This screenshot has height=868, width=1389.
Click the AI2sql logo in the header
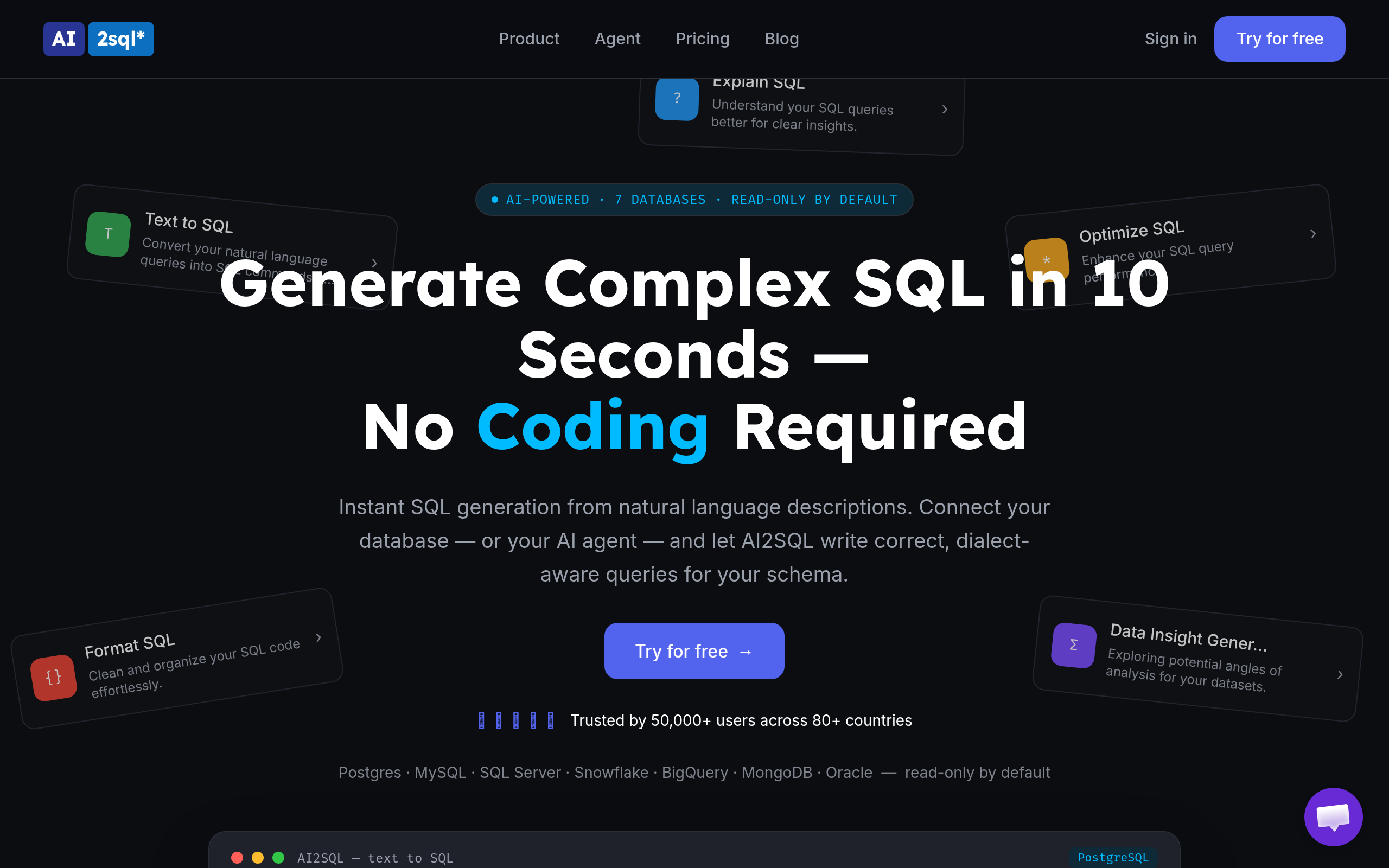[99, 39]
